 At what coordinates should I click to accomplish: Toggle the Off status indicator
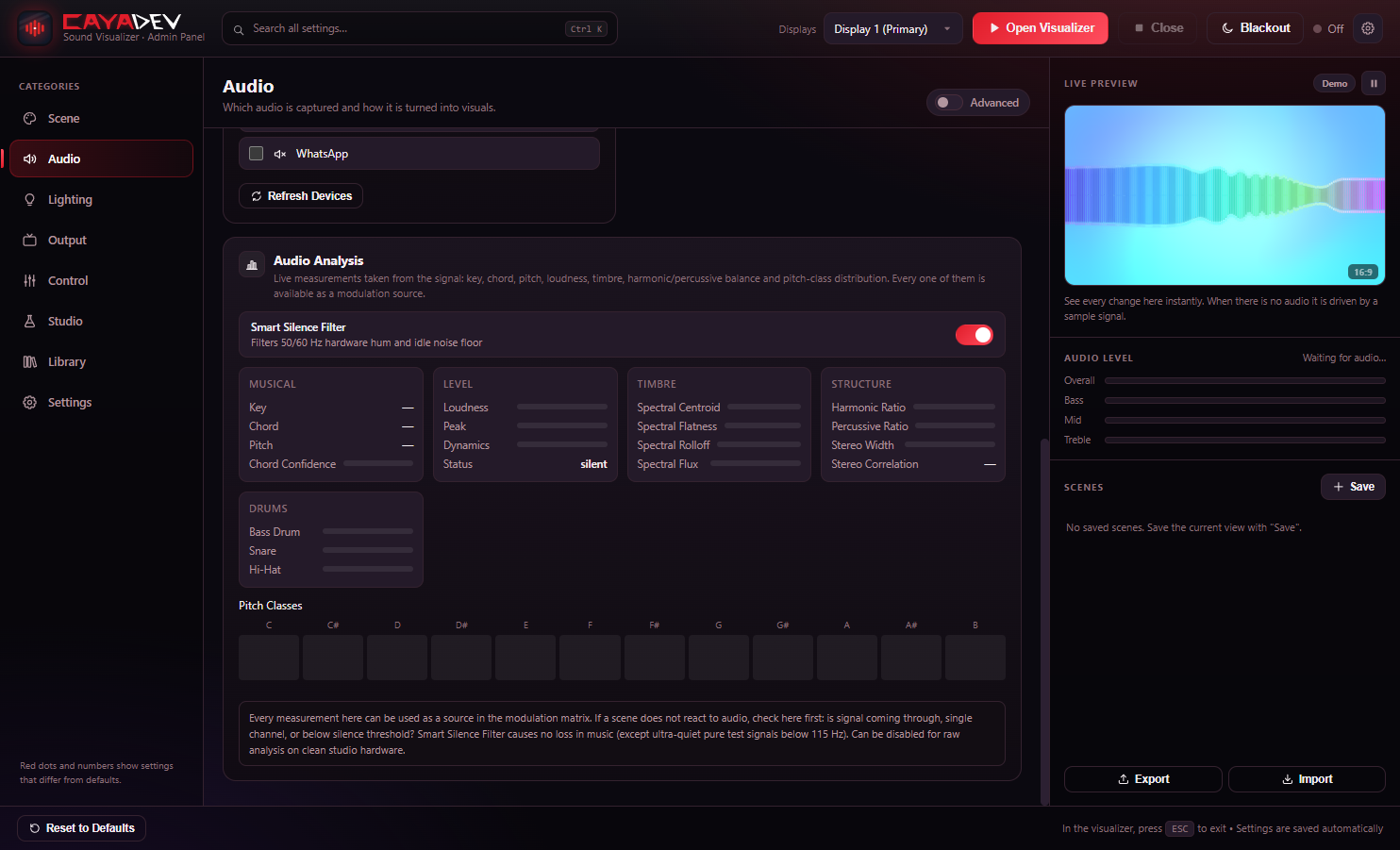point(1328,28)
